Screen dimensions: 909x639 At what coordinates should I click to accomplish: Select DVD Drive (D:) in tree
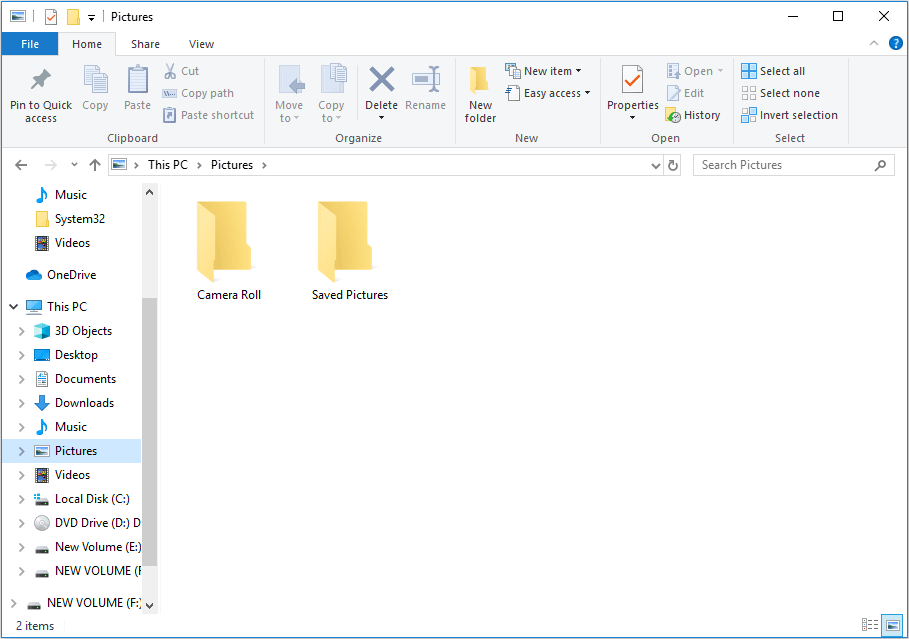(97, 523)
